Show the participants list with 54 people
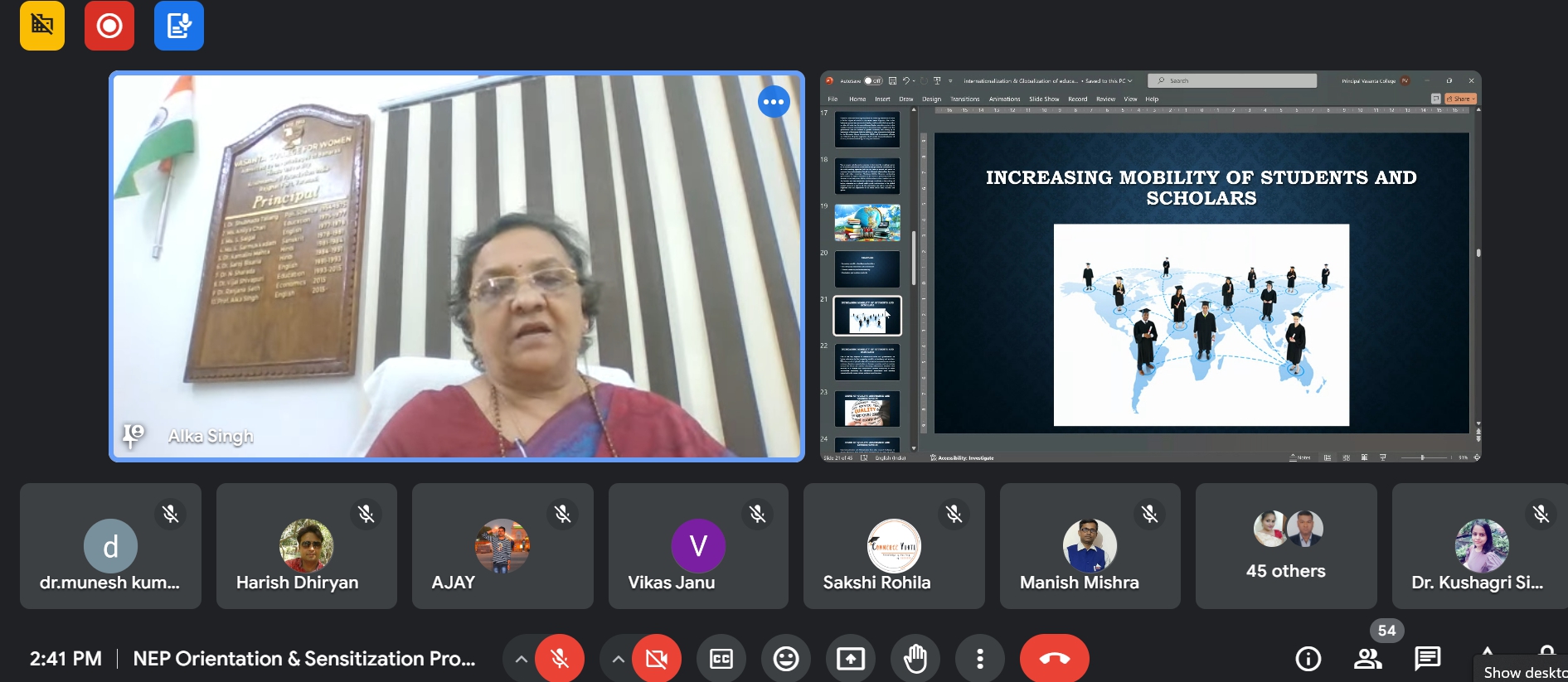This screenshot has height=682, width=1568. pyautogui.click(x=1367, y=659)
